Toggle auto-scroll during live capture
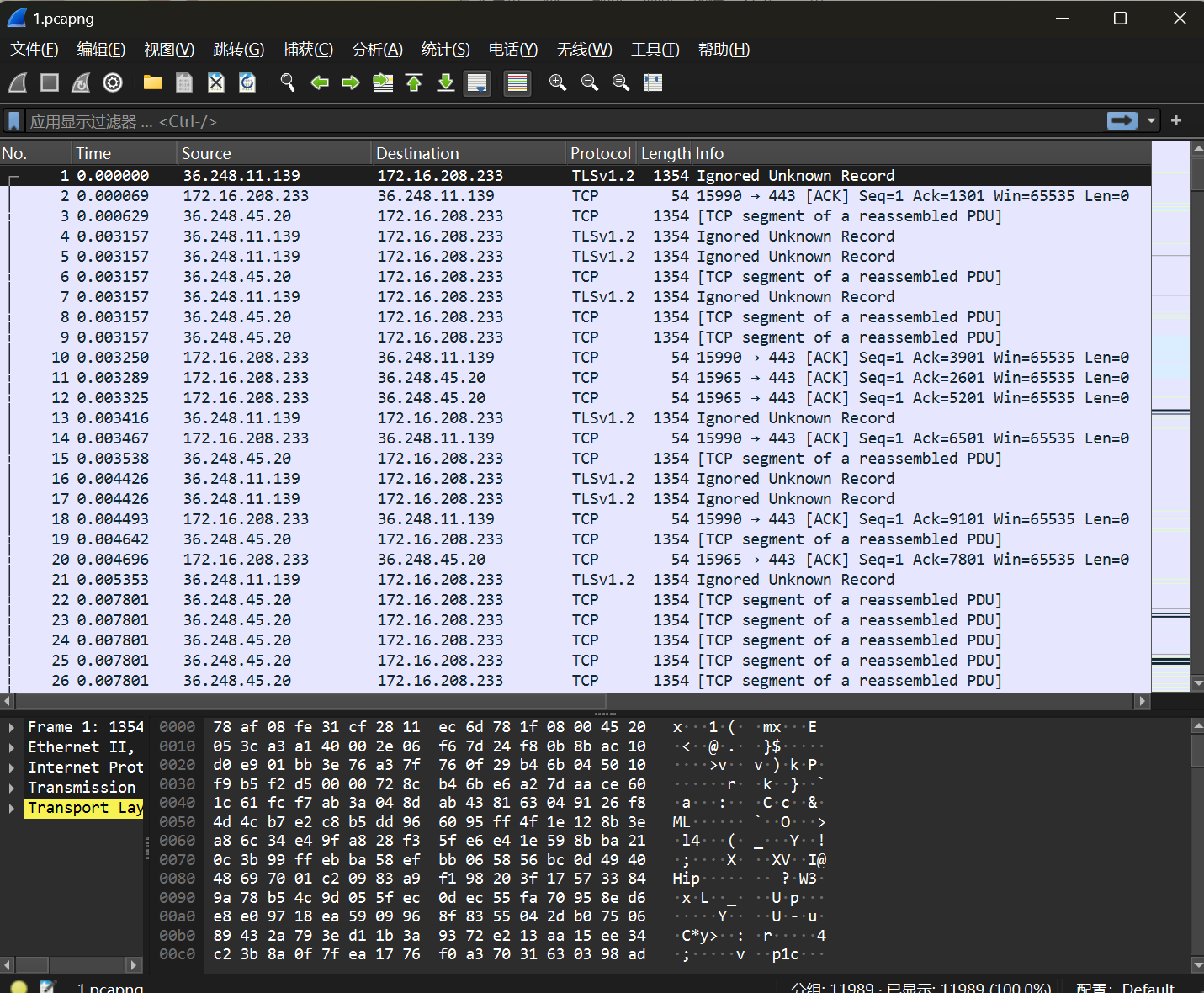This screenshot has width=1204, height=993. (x=477, y=82)
